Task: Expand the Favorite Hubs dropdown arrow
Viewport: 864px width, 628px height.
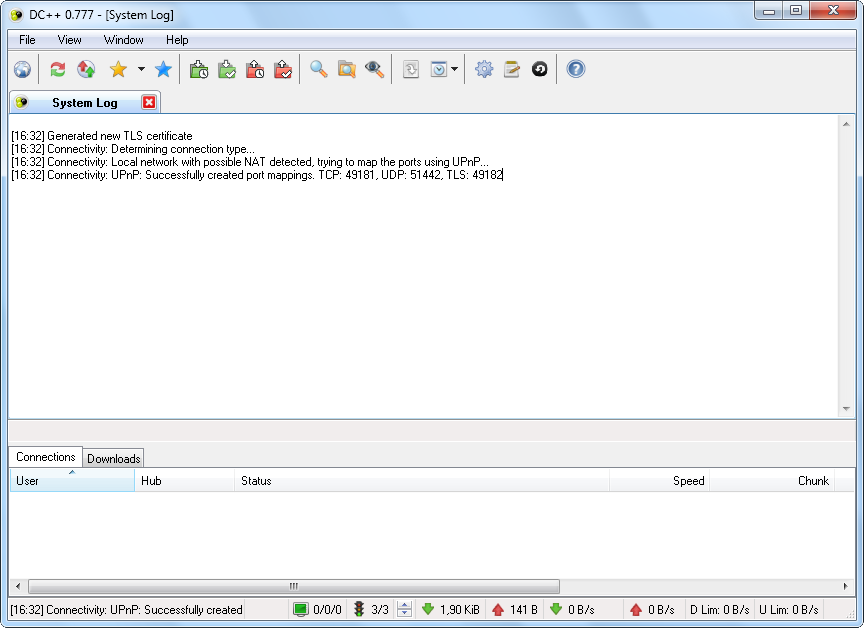Action: [x=141, y=69]
